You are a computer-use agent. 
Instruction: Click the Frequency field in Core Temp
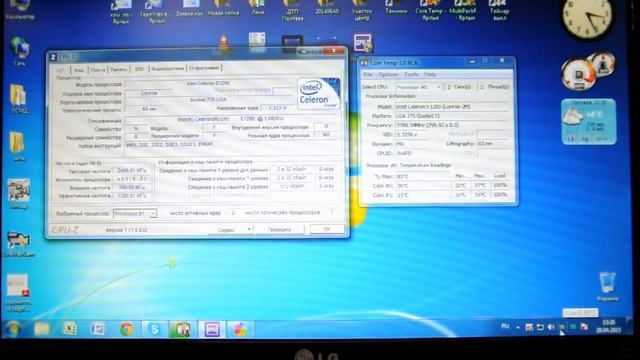coord(452,125)
